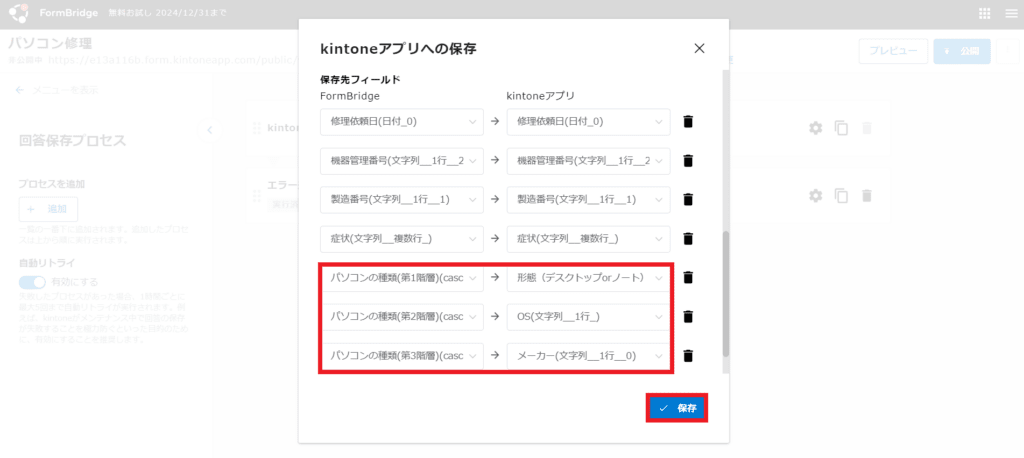Expand kintone 形態（デスクトップorノート） dropdown
The width and height of the screenshot is (1024, 458).
point(587,277)
